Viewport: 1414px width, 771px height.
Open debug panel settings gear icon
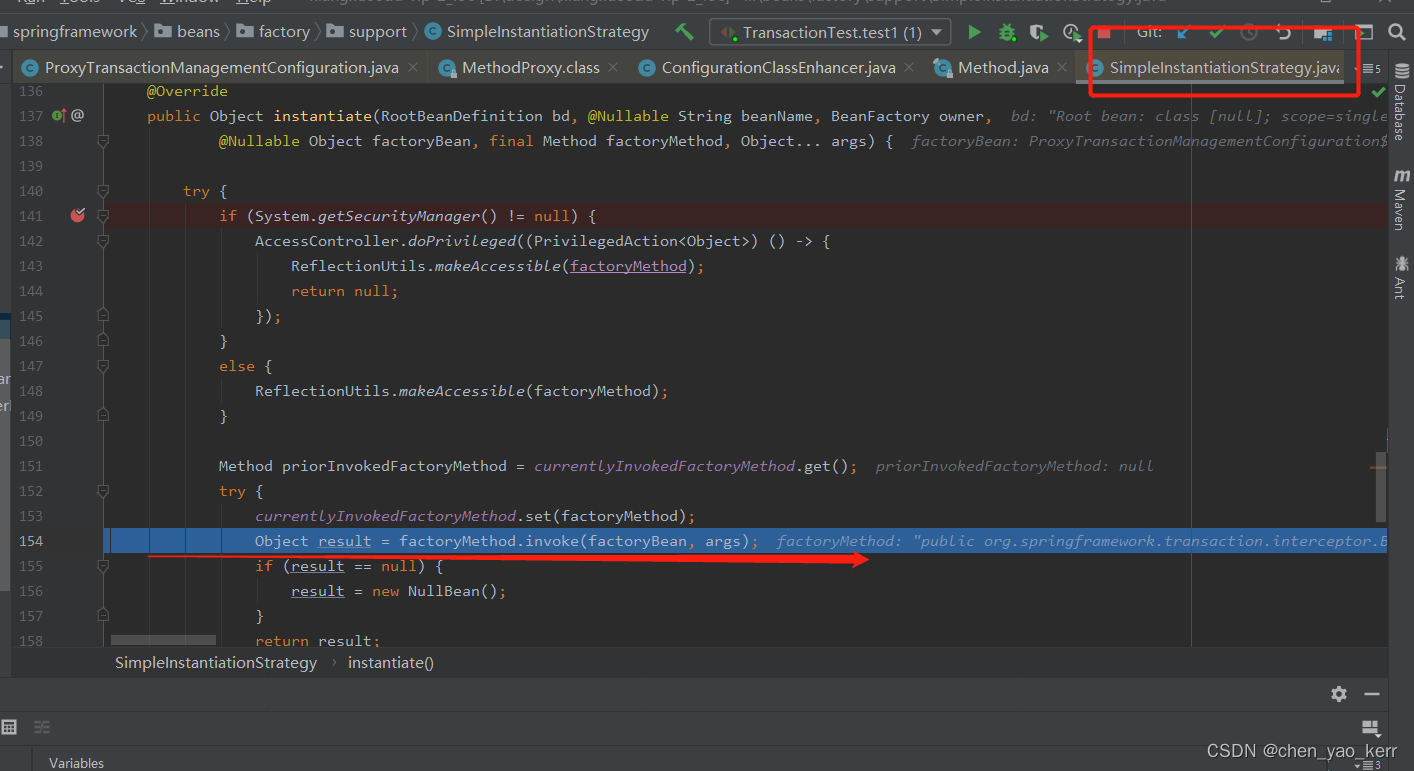1339,694
